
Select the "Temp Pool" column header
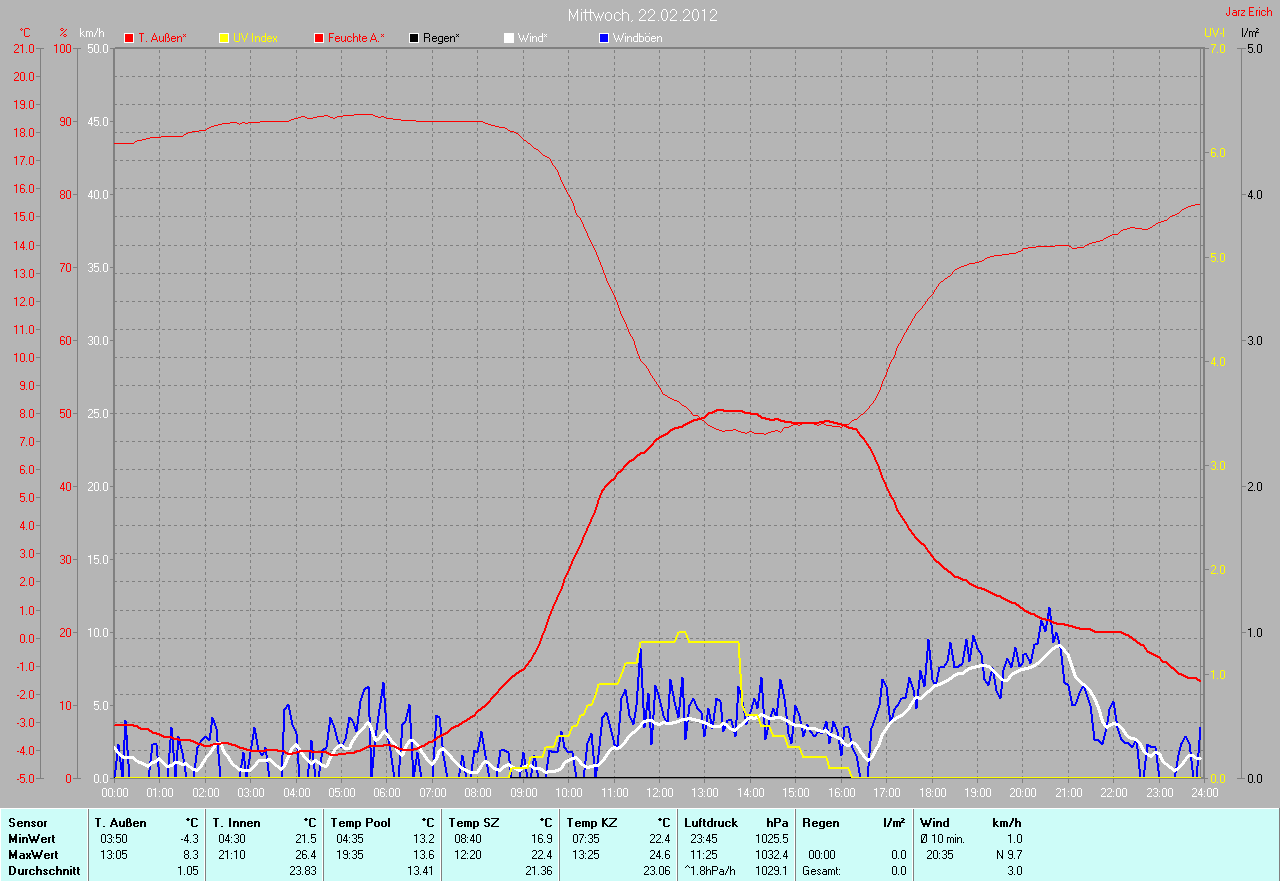coord(360,823)
